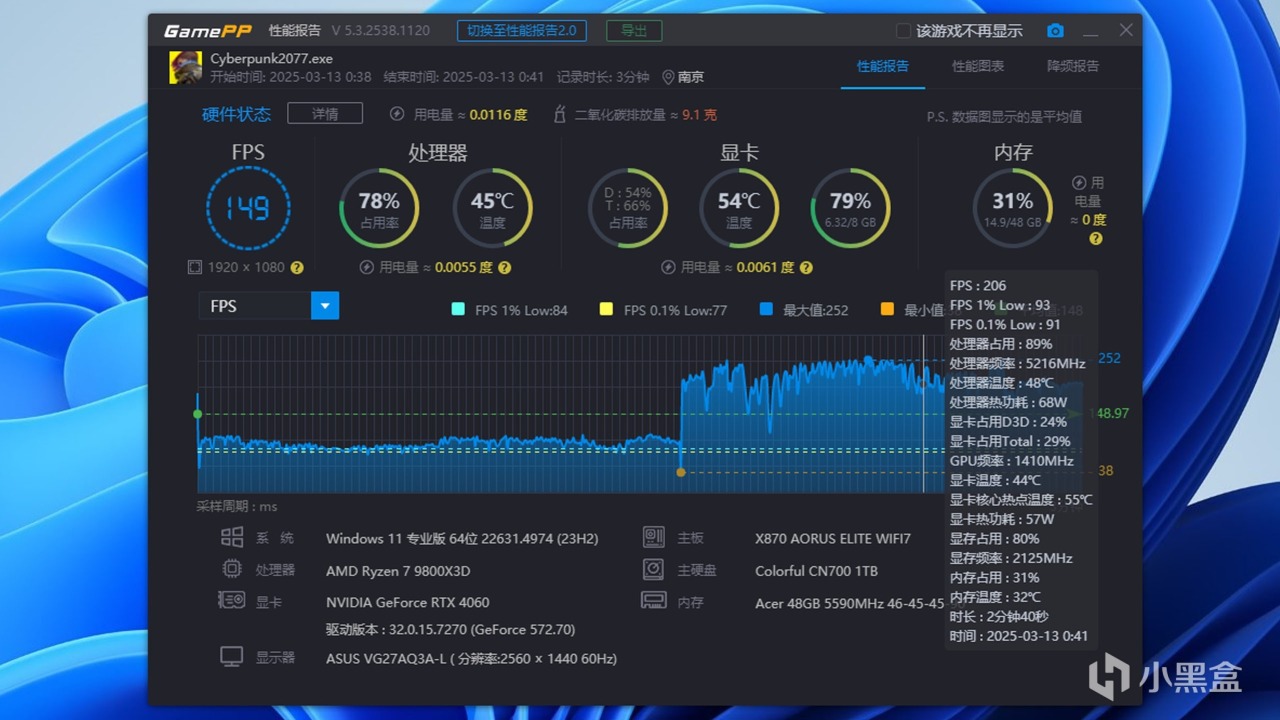The width and height of the screenshot is (1280, 720).
Task: Click the monitor icon beside 显示器 row
Action: coord(232,657)
